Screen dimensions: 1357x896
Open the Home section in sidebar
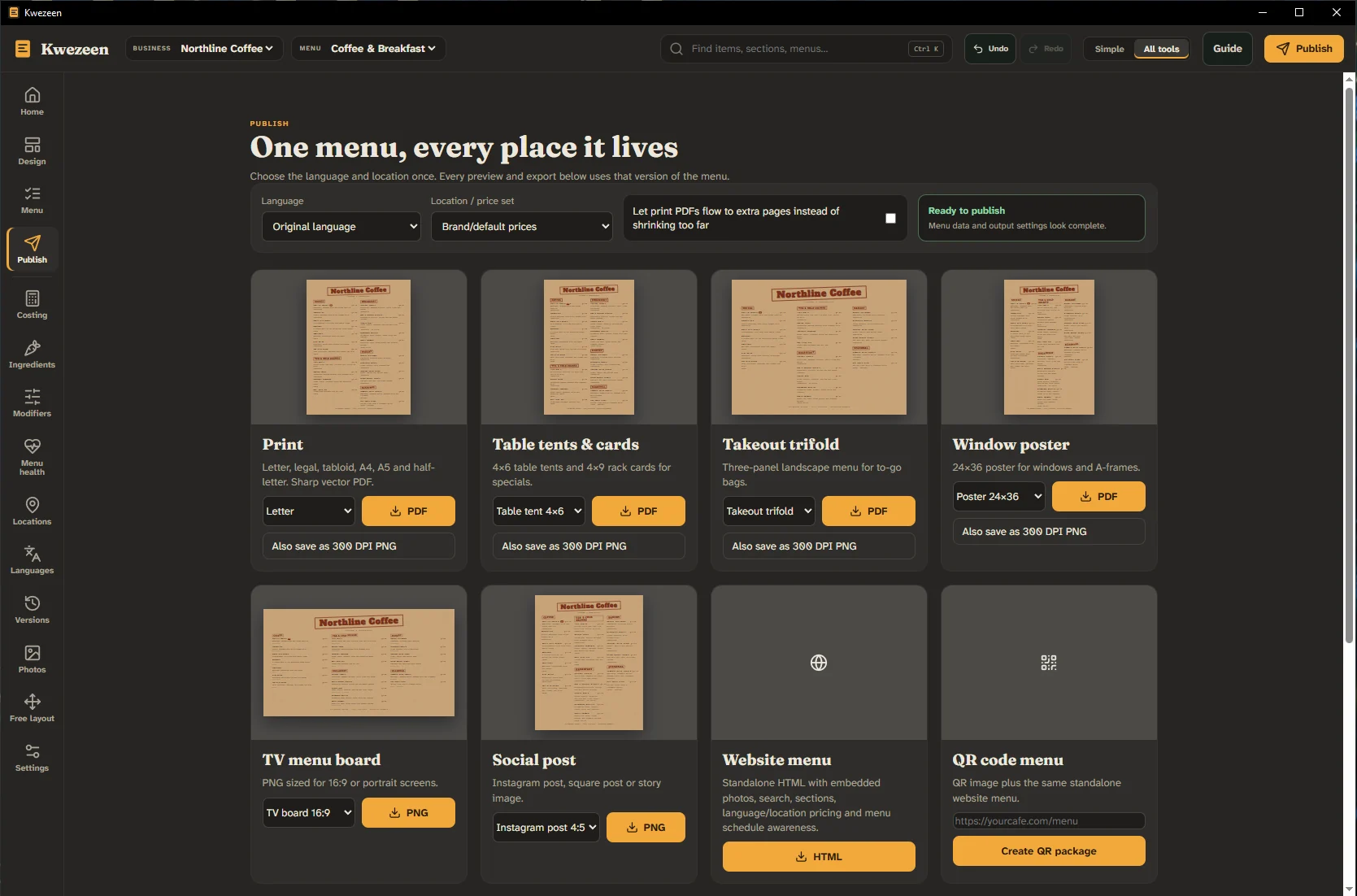coord(33,102)
